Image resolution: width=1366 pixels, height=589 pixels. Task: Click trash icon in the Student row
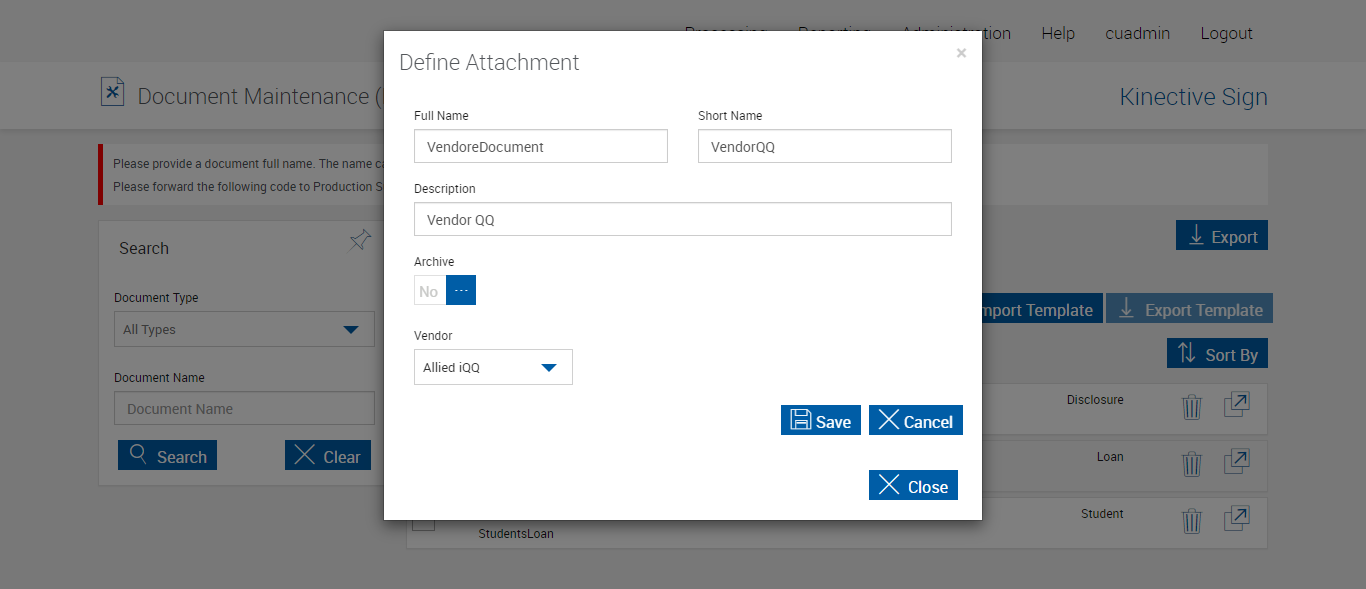[x=1191, y=521]
